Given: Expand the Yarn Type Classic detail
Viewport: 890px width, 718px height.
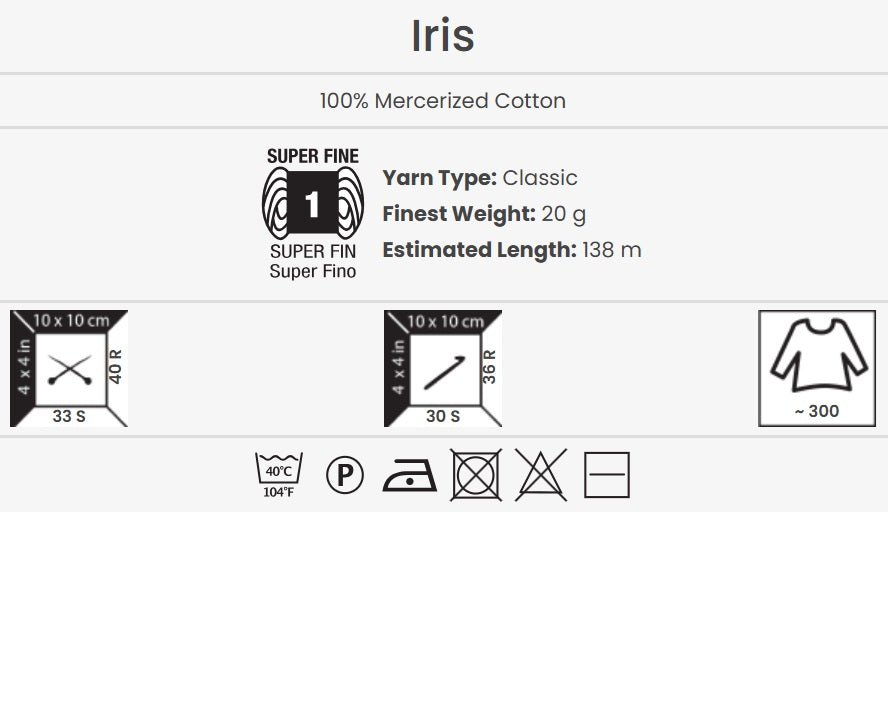Looking at the screenshot, I should pos(478,178).
